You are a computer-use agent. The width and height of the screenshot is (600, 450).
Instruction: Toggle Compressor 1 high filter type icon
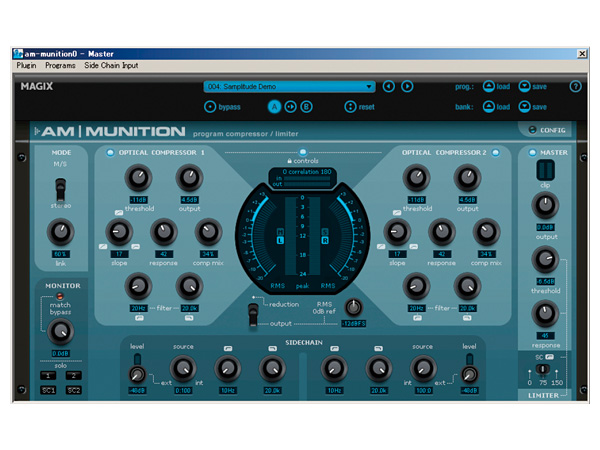[189, 318]
